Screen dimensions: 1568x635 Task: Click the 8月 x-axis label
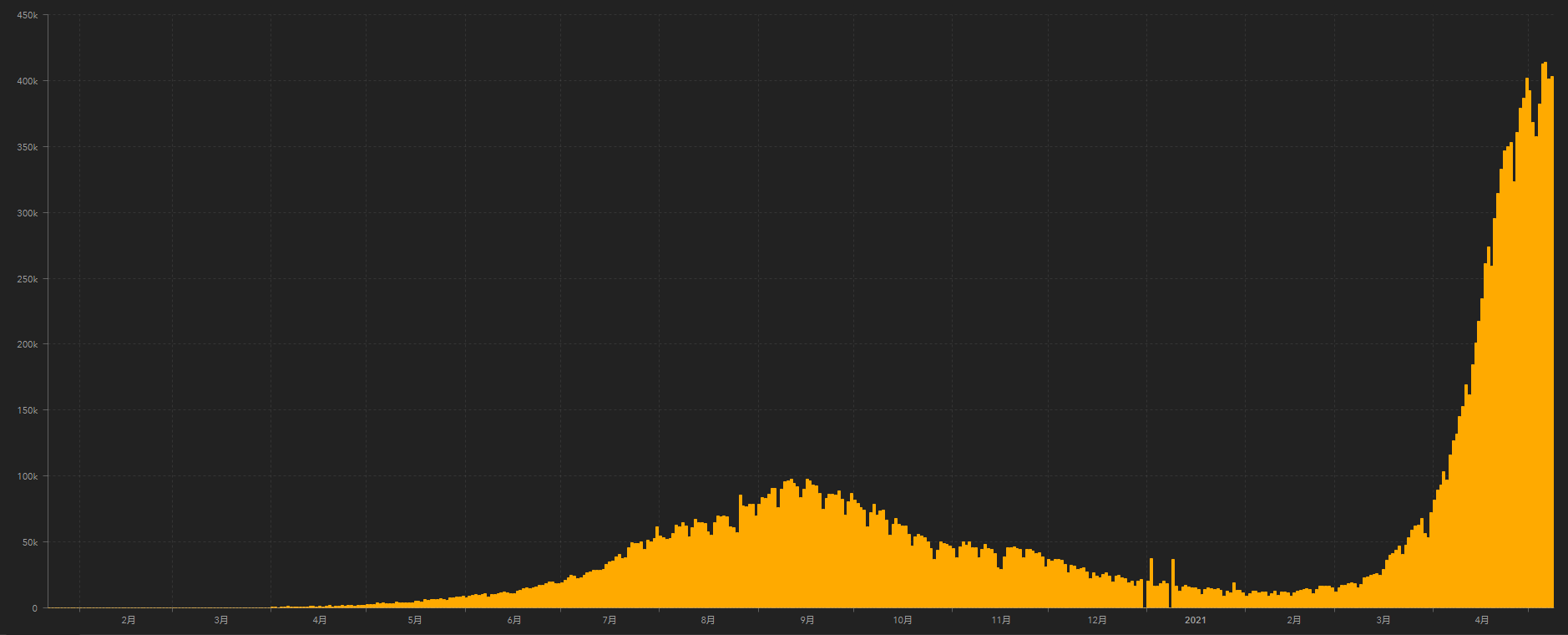pos(708,620)
